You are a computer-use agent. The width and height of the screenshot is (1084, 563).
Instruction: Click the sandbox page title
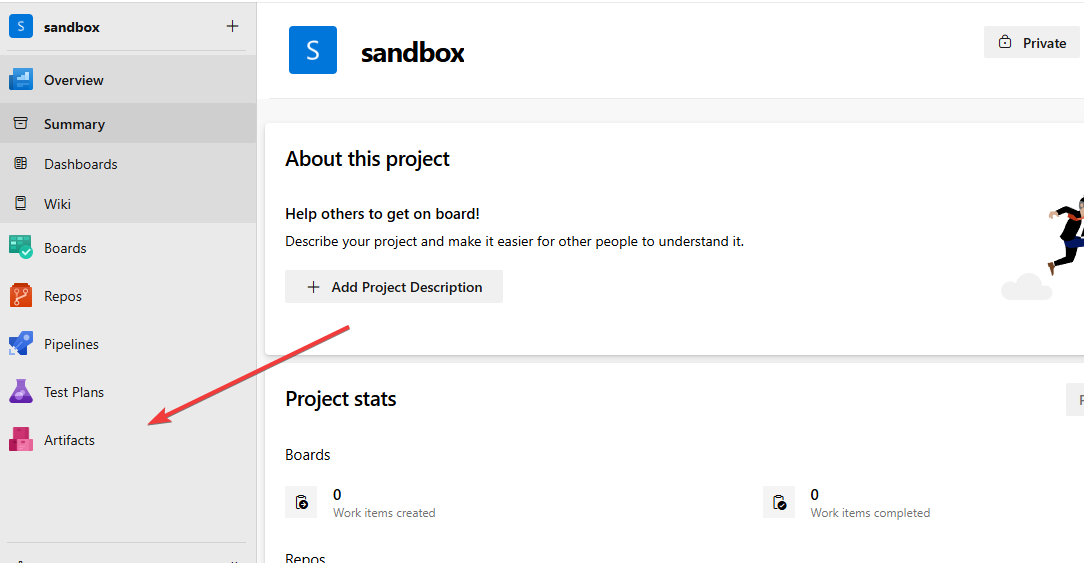point(413,53)
